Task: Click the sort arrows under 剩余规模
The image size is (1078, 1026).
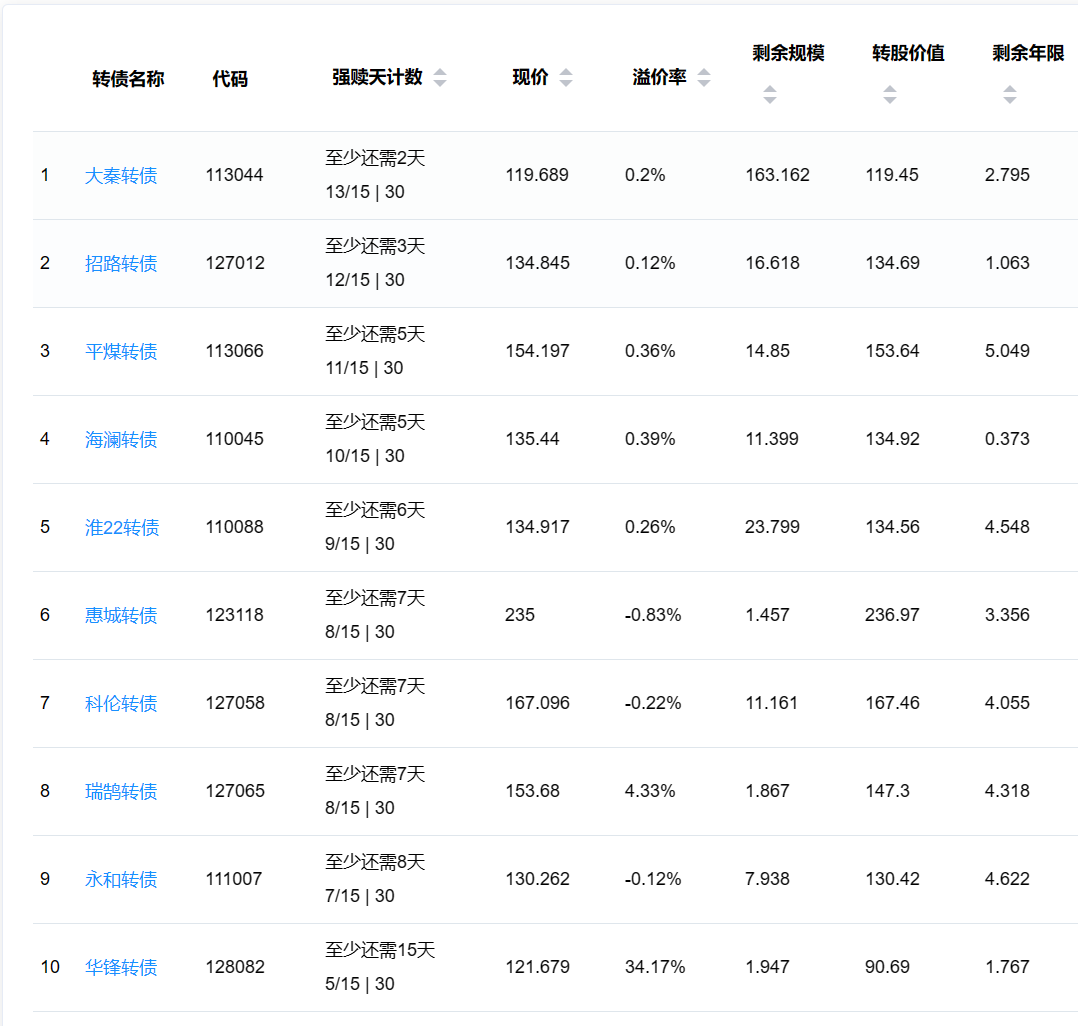Action: coord(769,95)
